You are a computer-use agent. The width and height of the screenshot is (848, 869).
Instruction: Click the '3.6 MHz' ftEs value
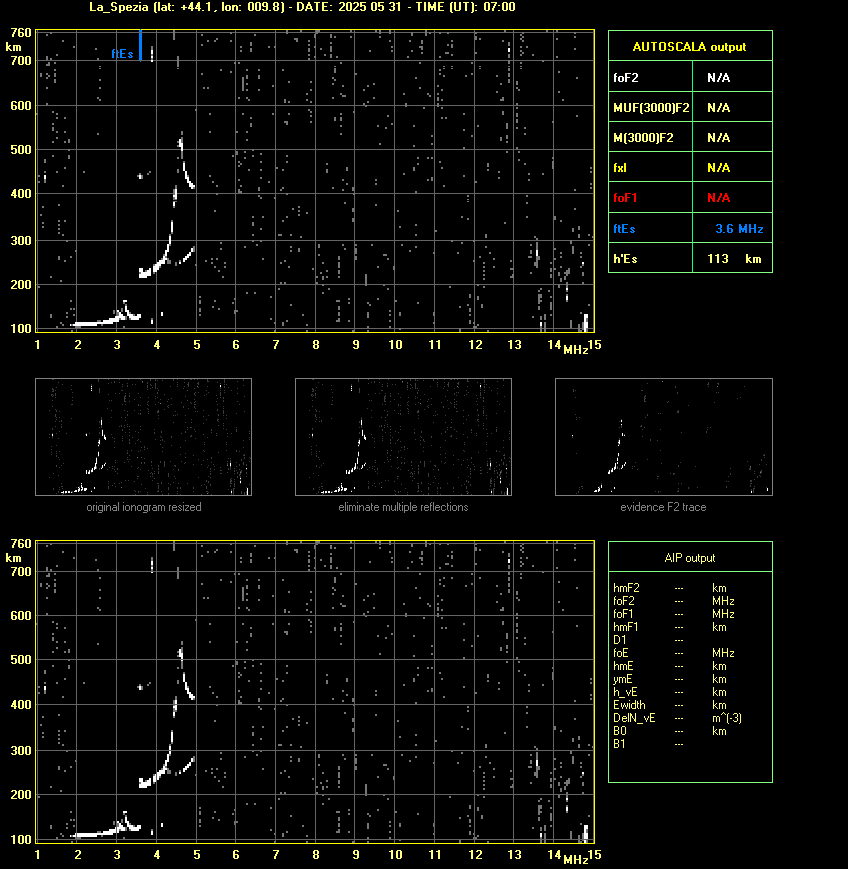[x=739, y=228]
